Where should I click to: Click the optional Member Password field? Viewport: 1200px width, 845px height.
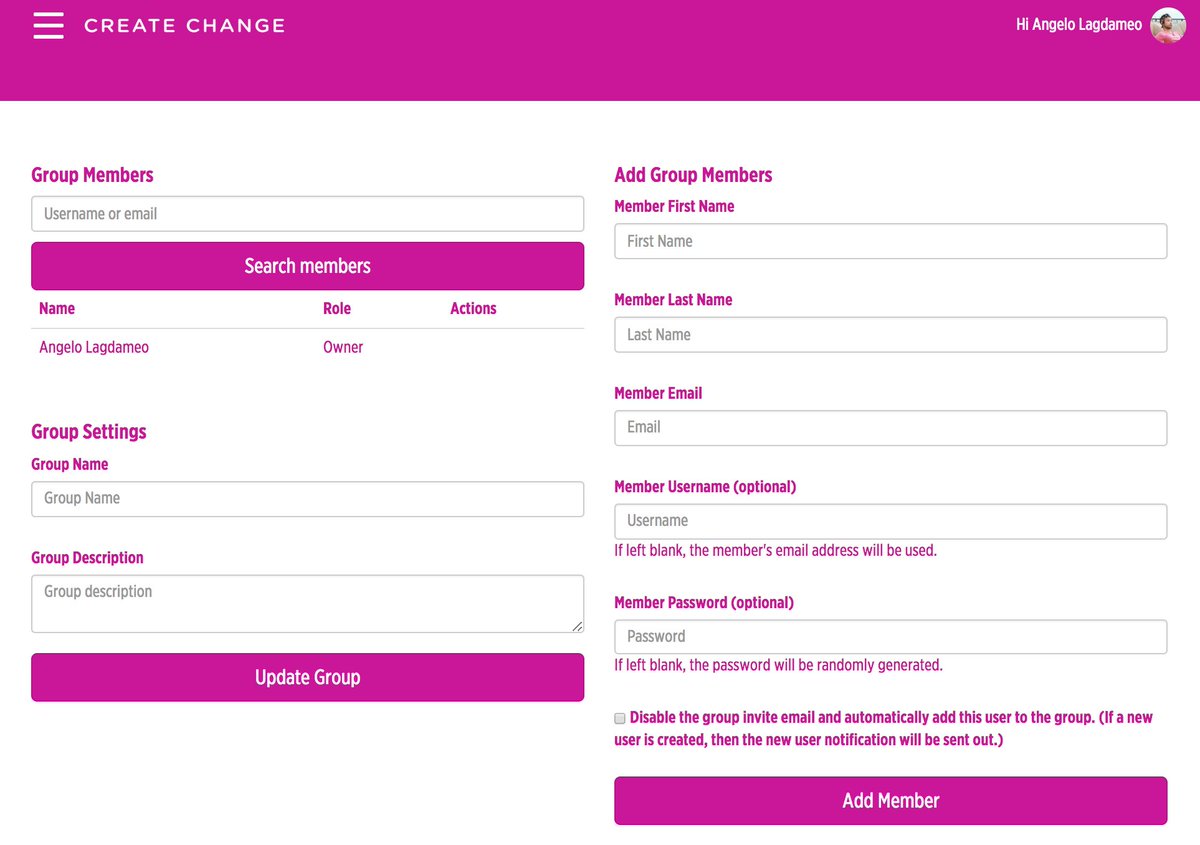pyautogui.click(x=891, y=637)
